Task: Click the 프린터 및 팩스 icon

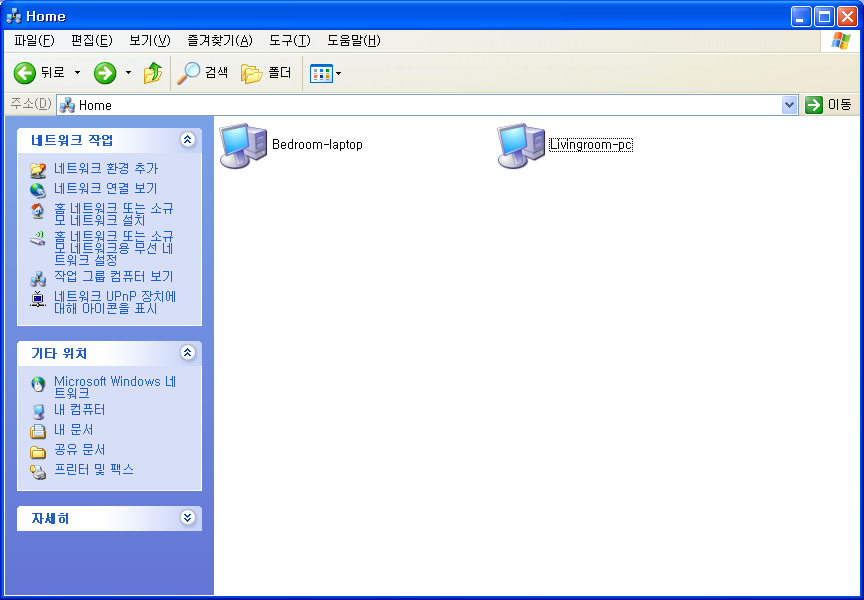Action: click(37, 472)
